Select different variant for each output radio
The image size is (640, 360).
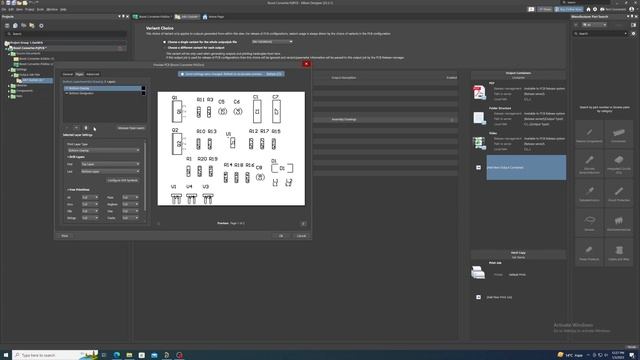click(x=164, y=48)
